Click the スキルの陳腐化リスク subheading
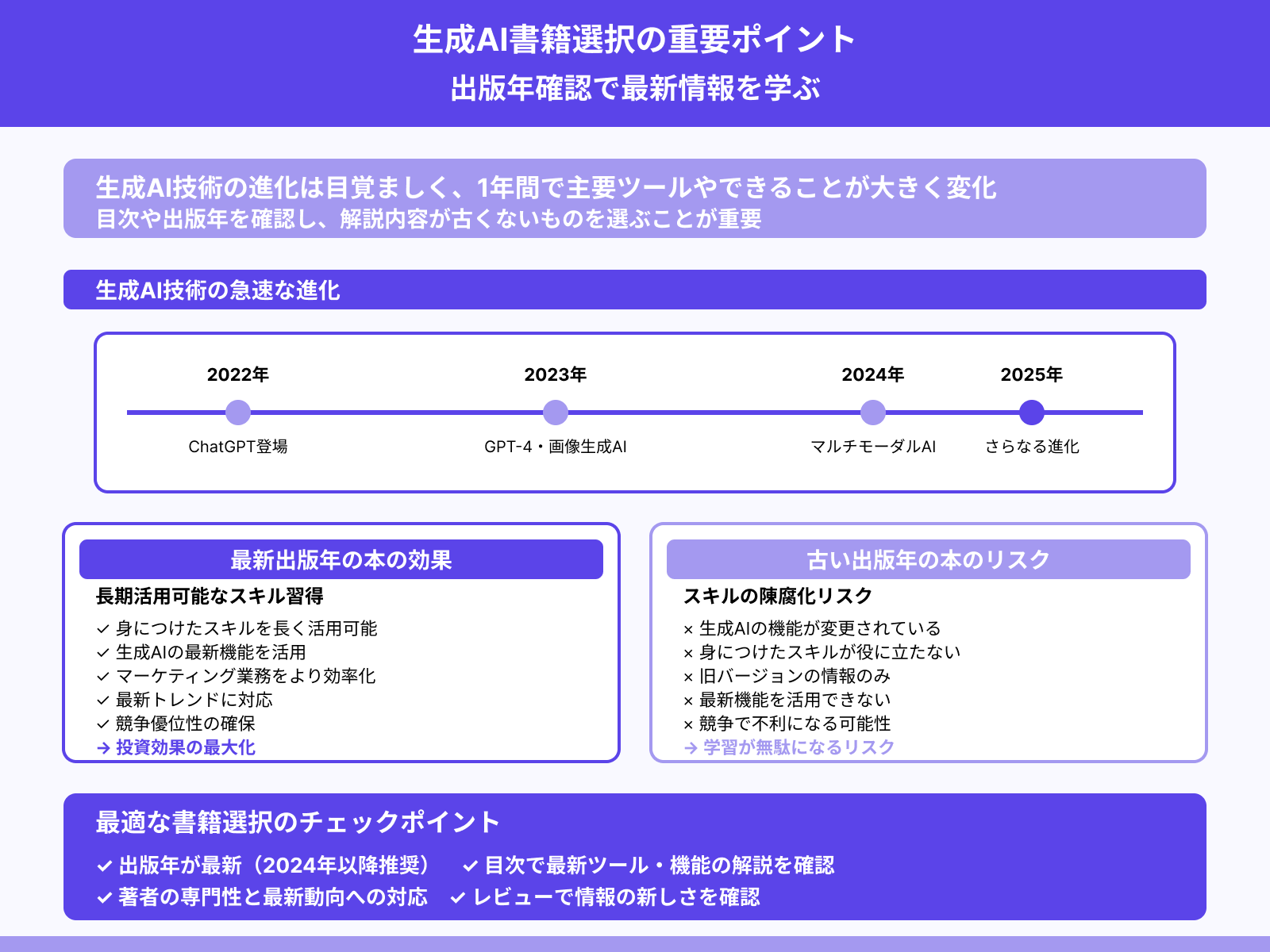Screen dimensions: 1270x952 click(x=778, y=596)
